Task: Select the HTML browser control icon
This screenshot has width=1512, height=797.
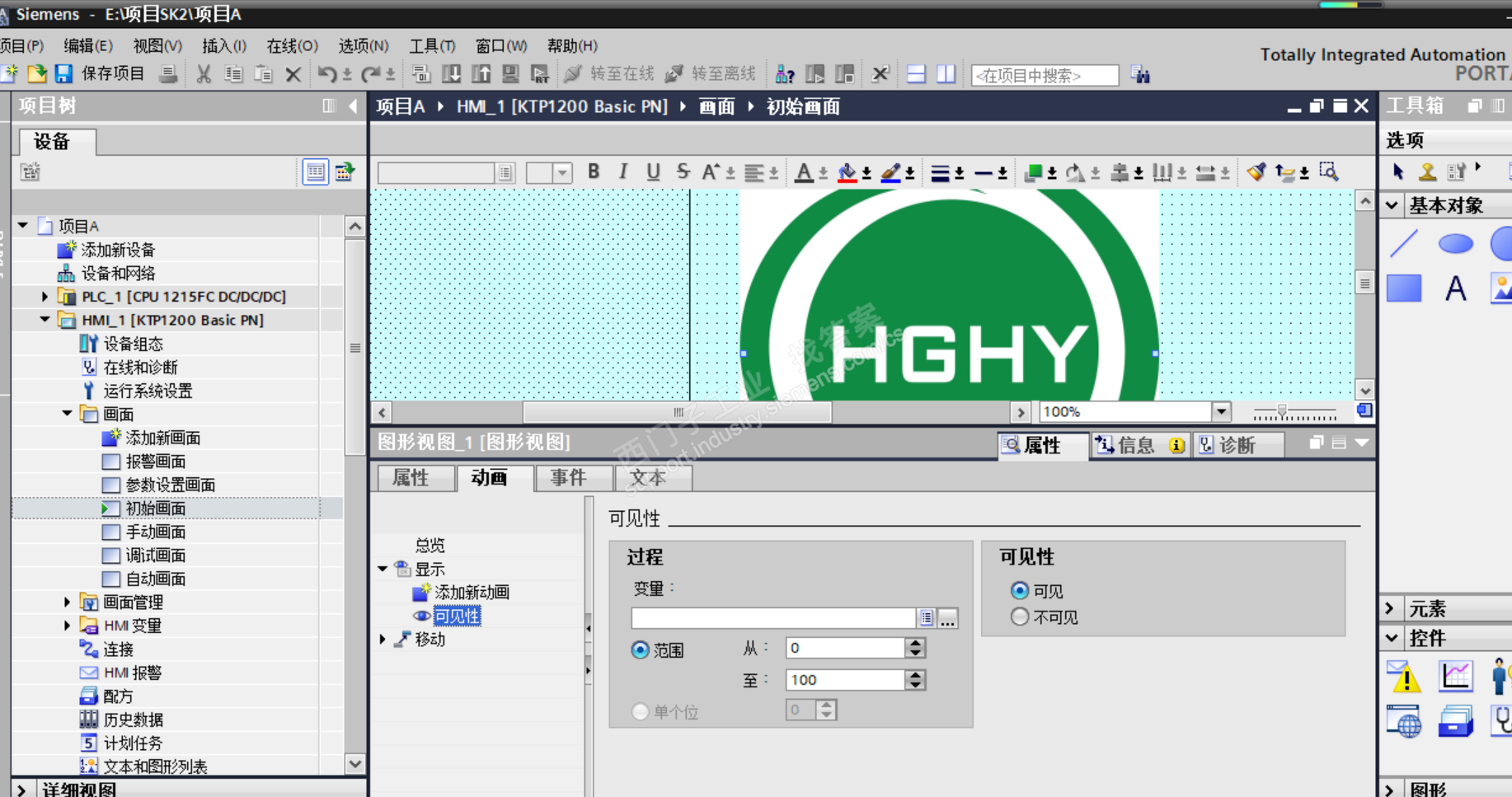Action: coord(1404,721)
